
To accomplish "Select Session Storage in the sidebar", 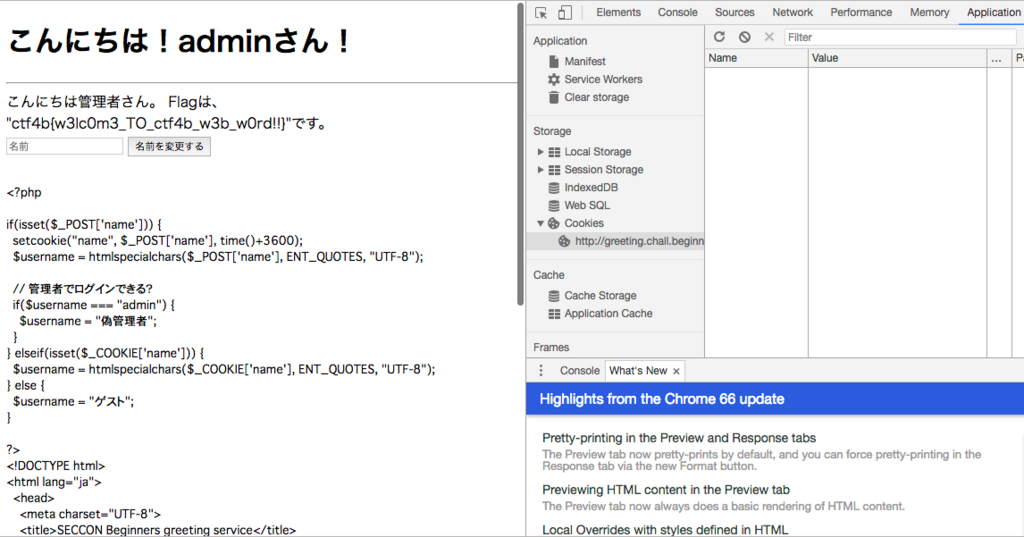I will tap(603, 170).
